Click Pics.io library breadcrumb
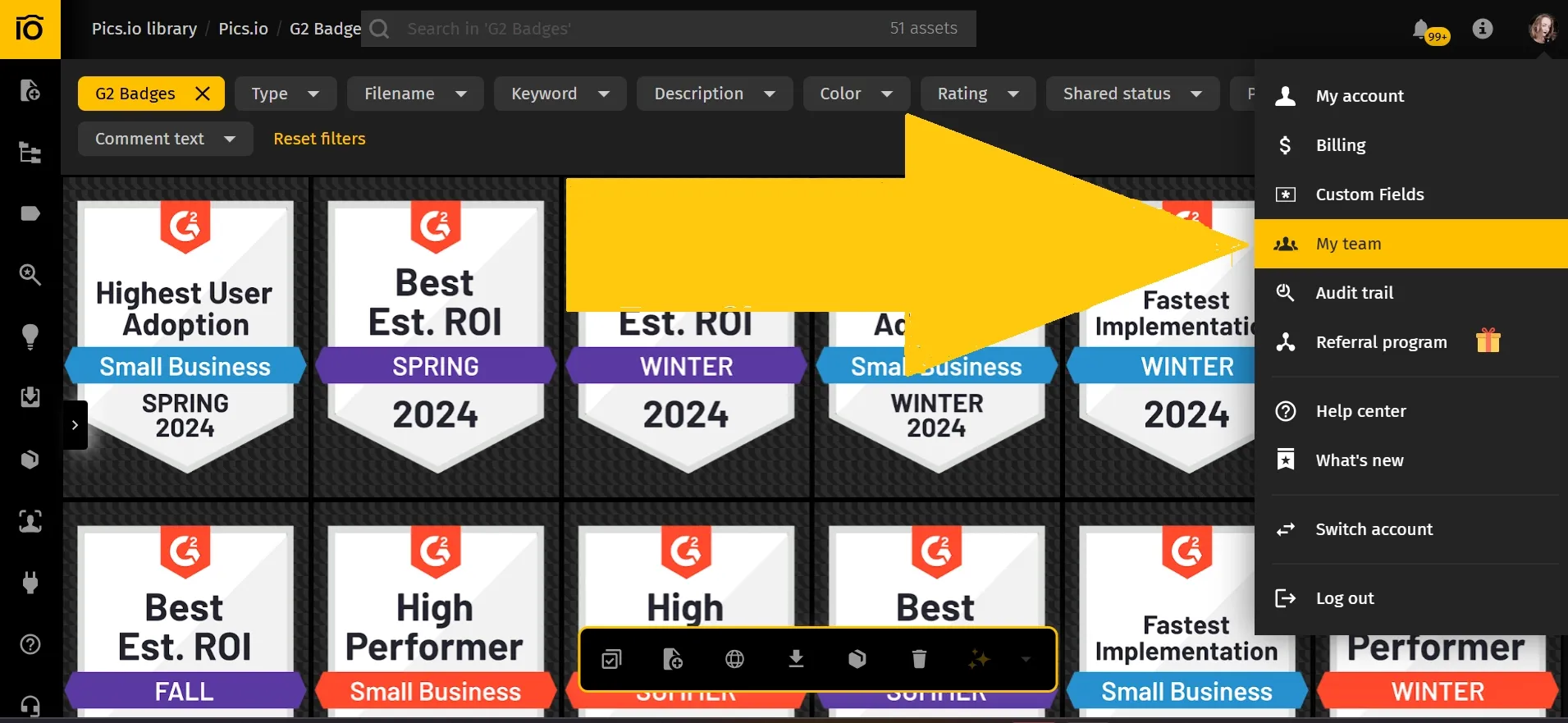1568x723 pixels. pyautogui.click(x=144, y=29)
